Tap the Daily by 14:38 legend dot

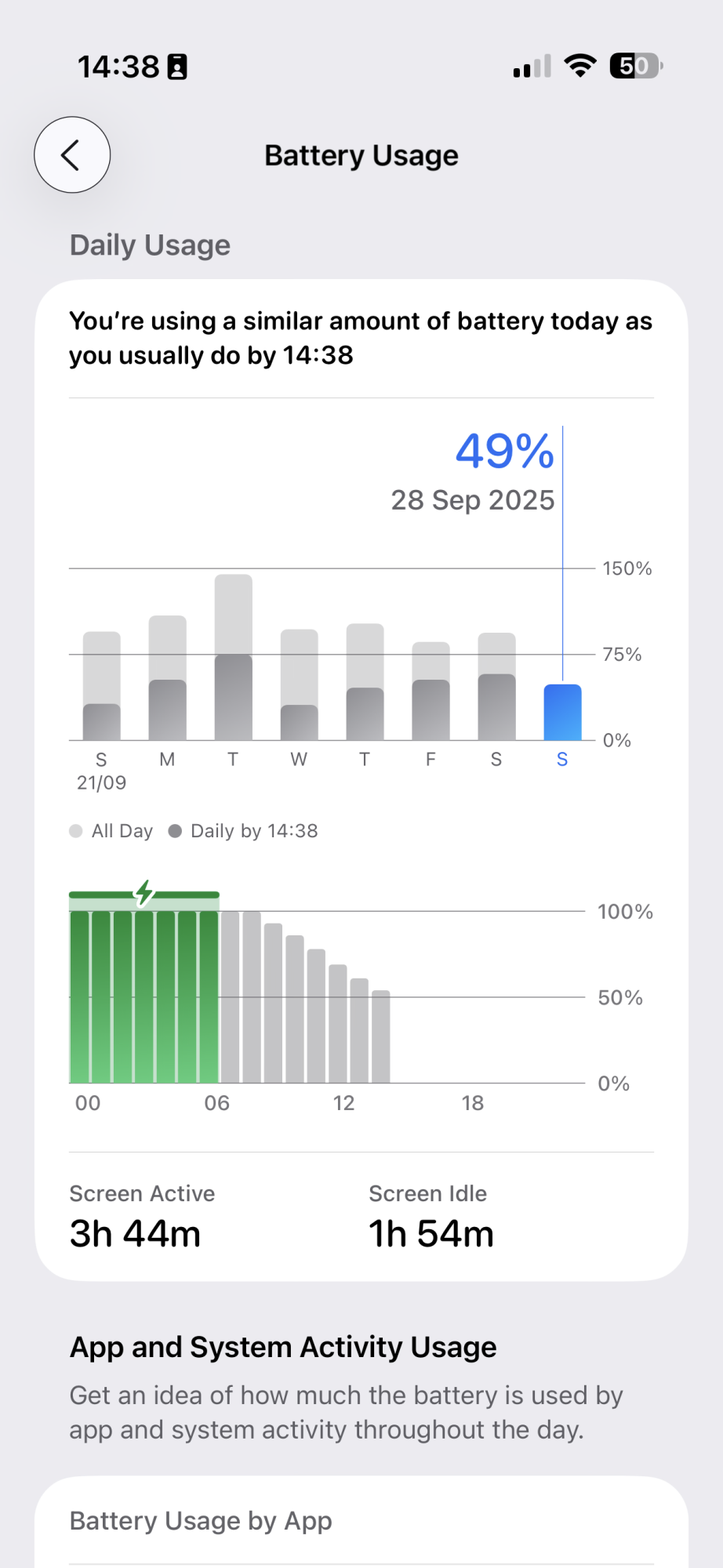pos(175,831)
